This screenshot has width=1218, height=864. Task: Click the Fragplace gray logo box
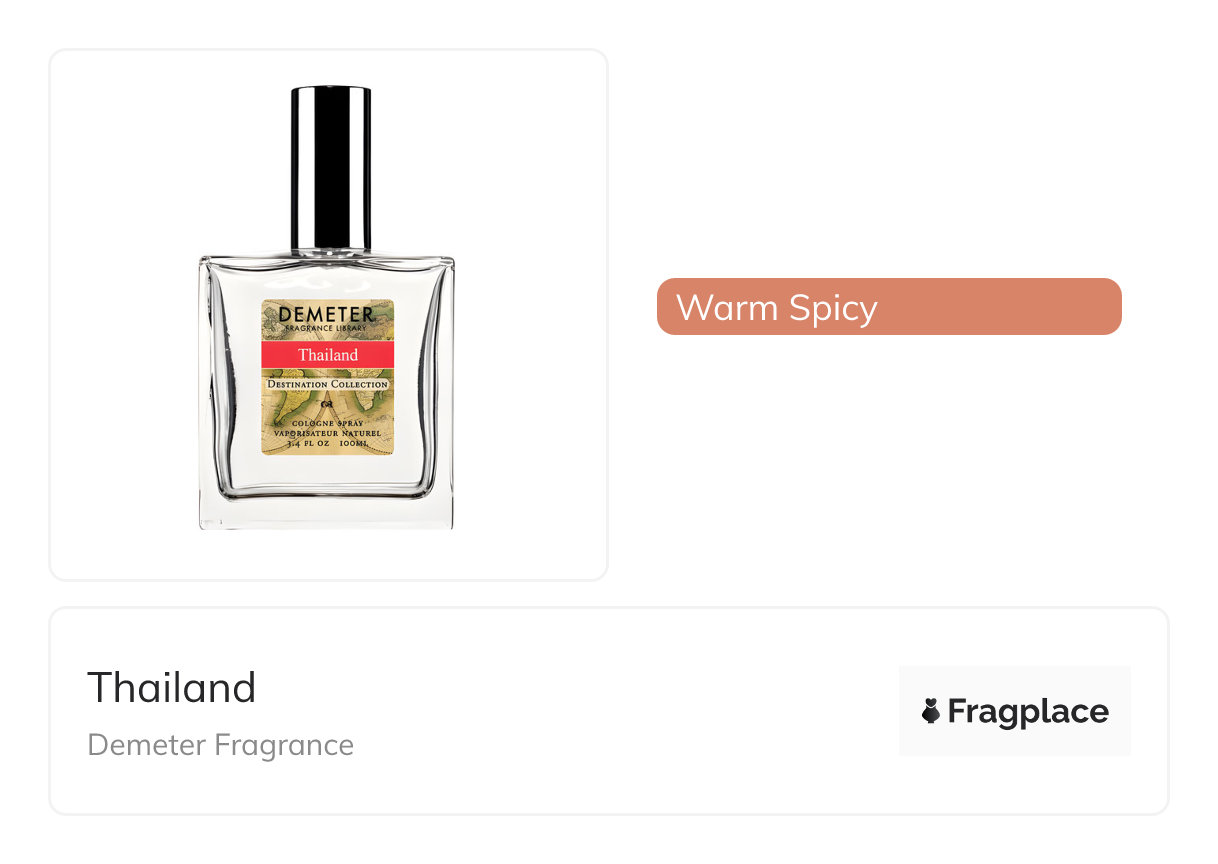(x=1015, y=711)
